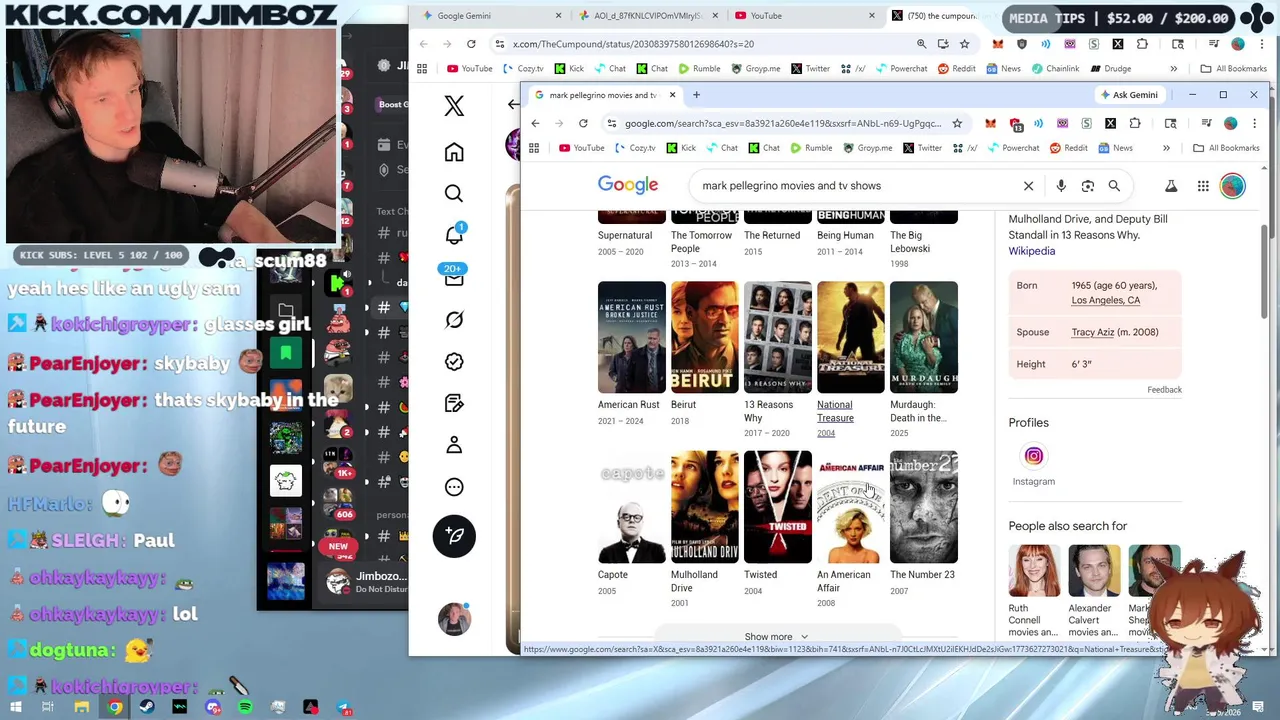Click the round black post compose button
Image resolution: width=1280 pixels, height=720 pixels.
(x=454, y=536)
